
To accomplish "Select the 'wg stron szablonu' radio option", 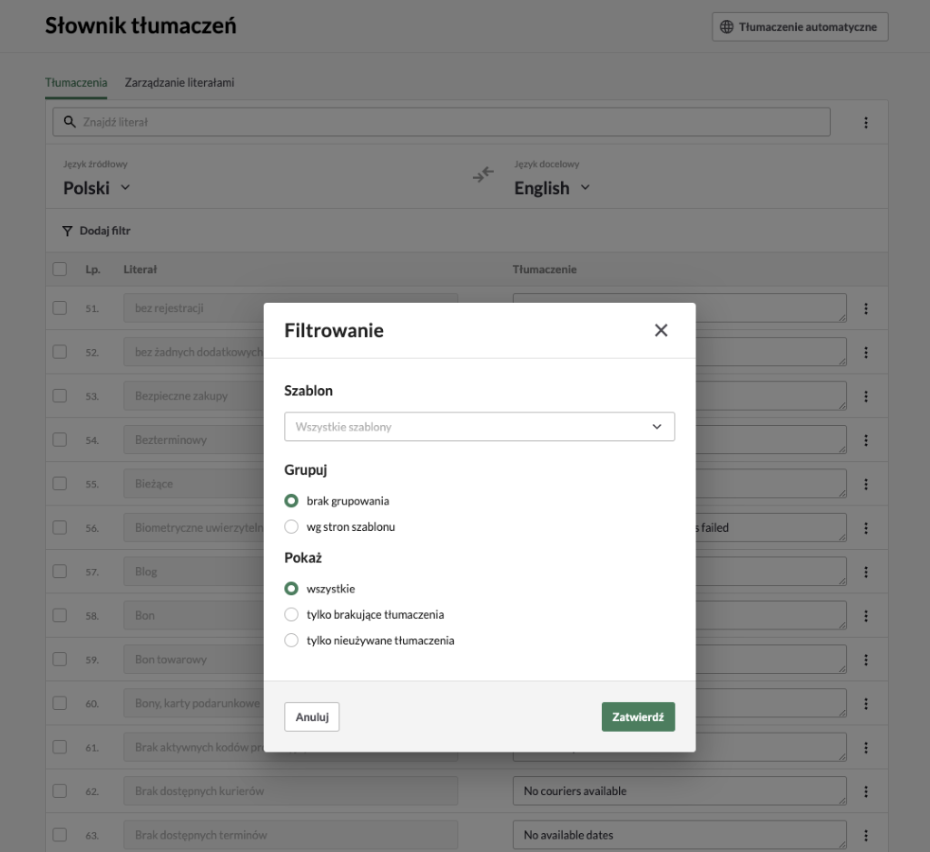I will (291, 527).
